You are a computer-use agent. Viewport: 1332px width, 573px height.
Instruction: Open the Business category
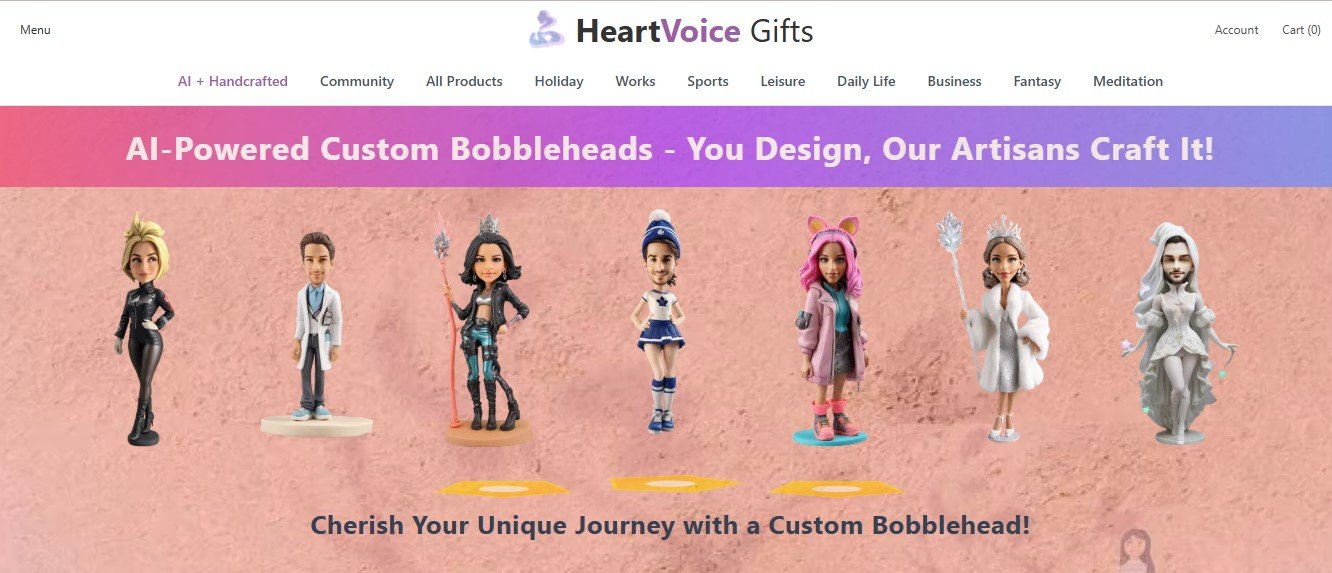pos(955,82)
